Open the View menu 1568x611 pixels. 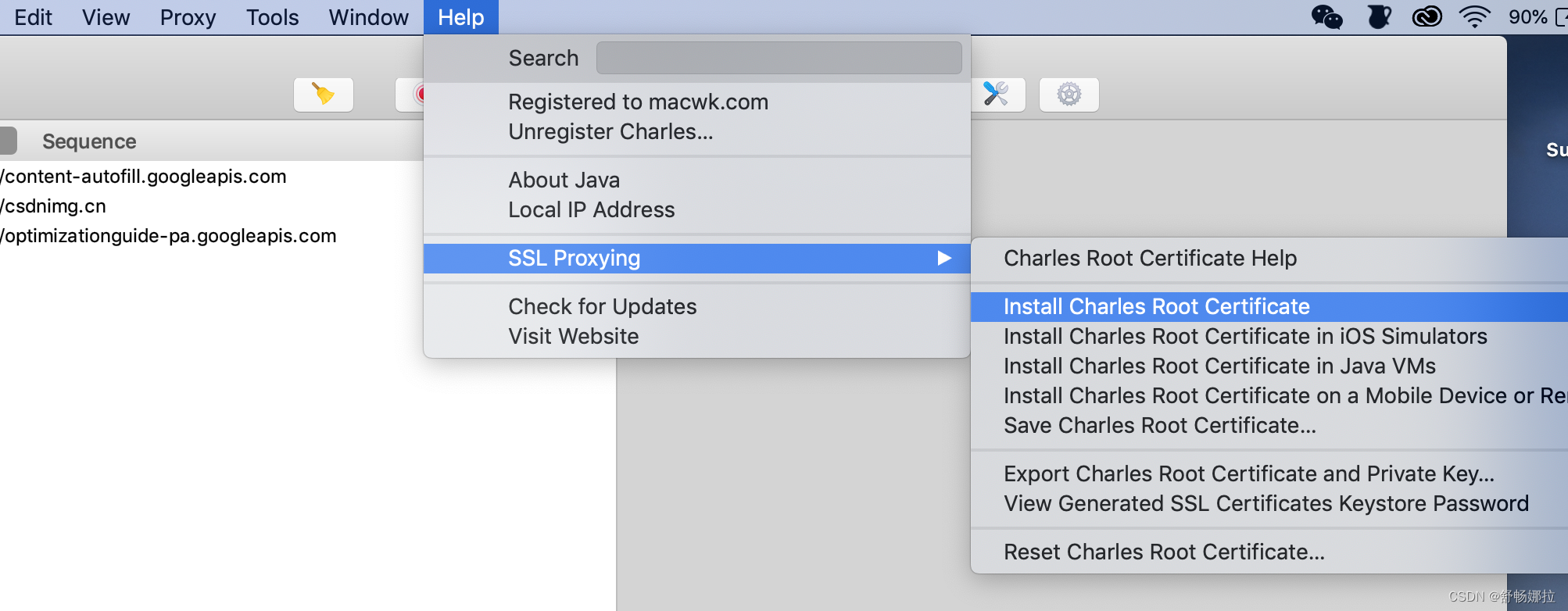tap(106, 17)
